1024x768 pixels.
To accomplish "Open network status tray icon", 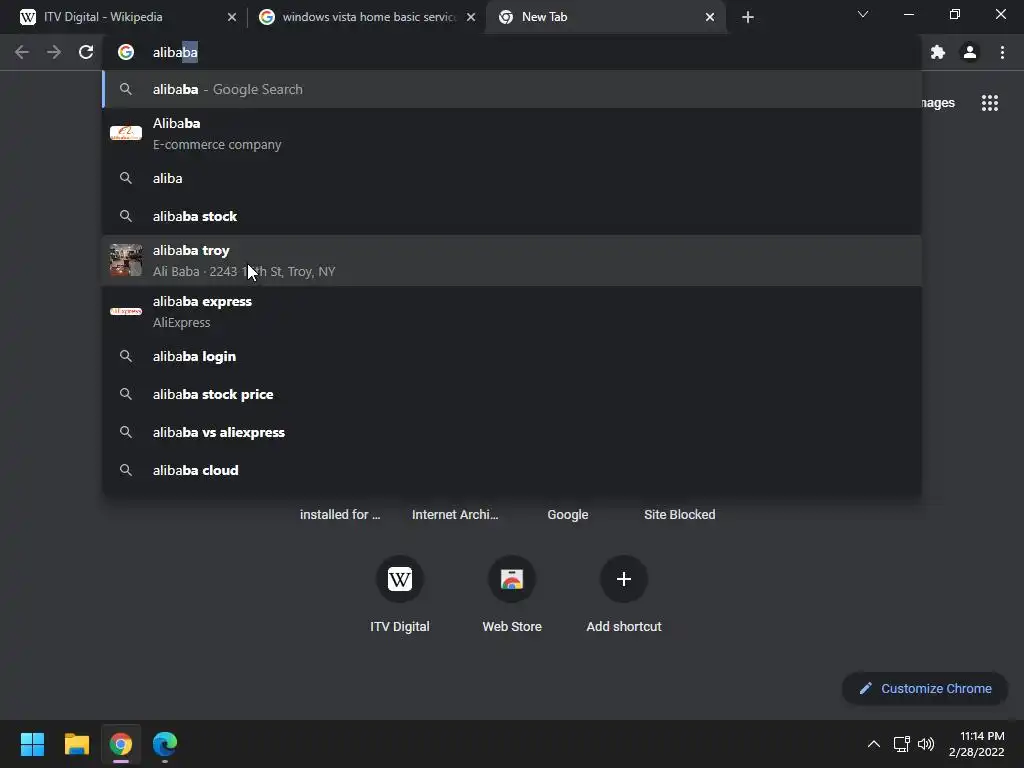I will click(x=902, y=744).
